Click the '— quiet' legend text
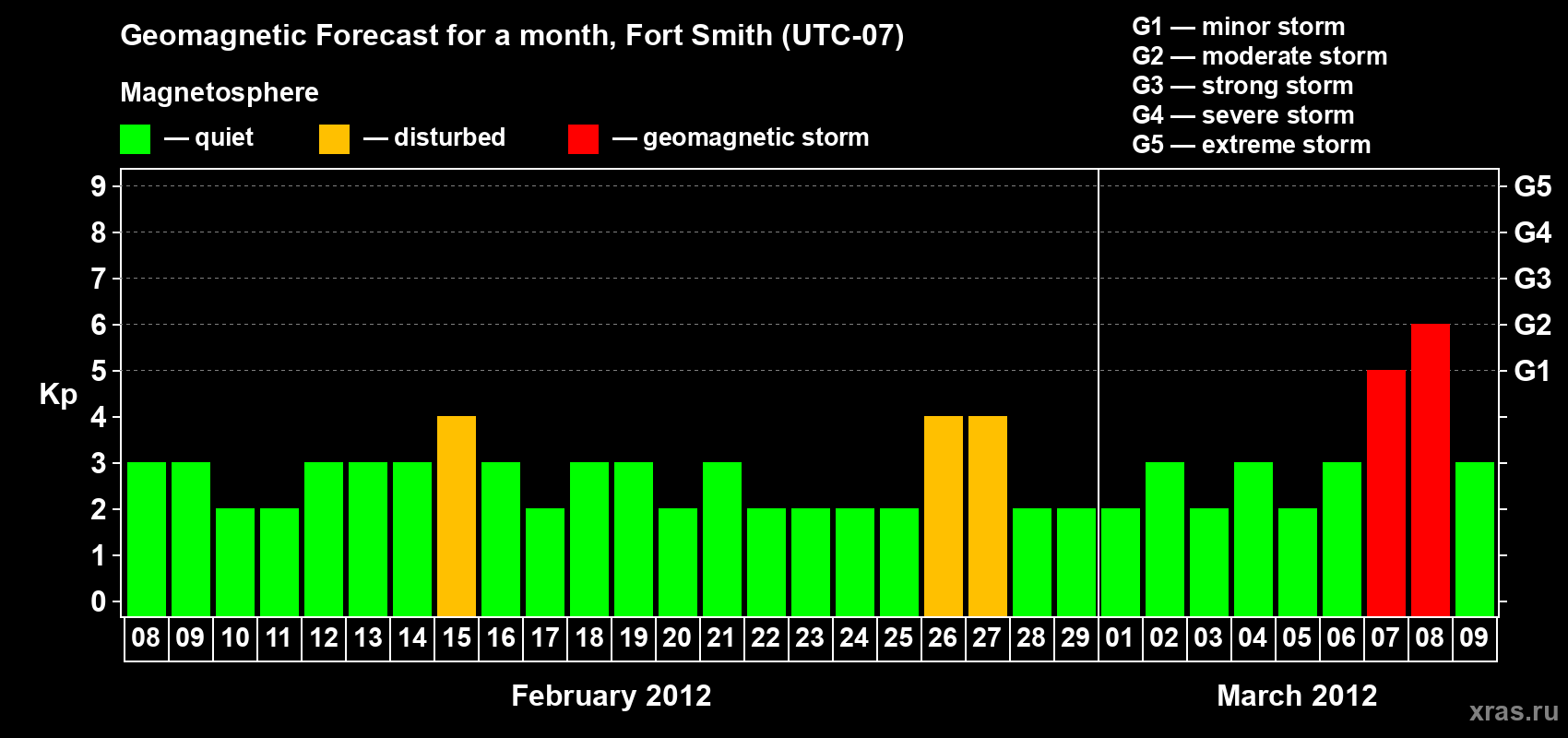The image size is (1568, 738). pos(209,138)
